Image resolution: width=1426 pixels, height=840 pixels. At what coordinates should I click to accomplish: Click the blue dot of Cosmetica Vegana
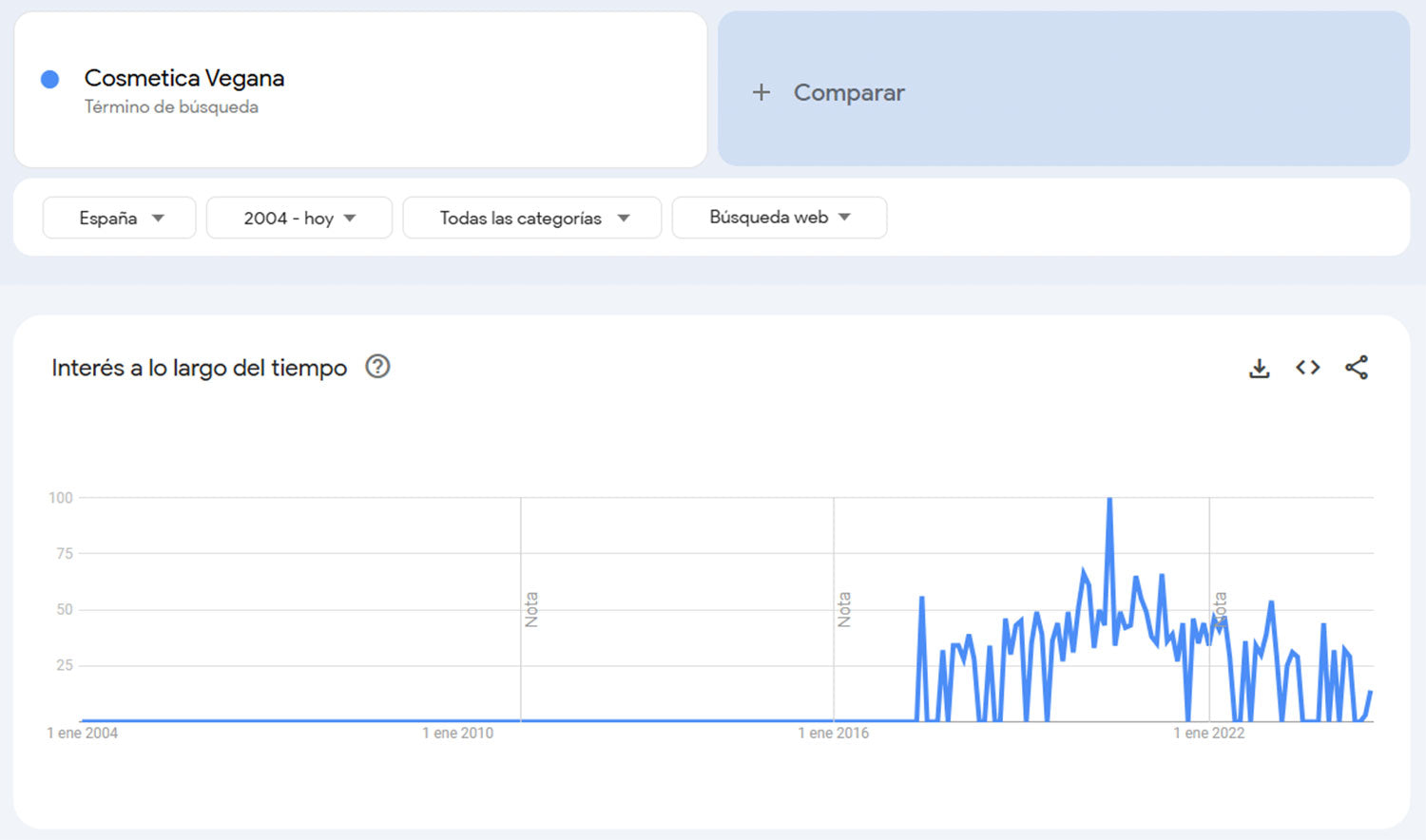click(50, 80)
